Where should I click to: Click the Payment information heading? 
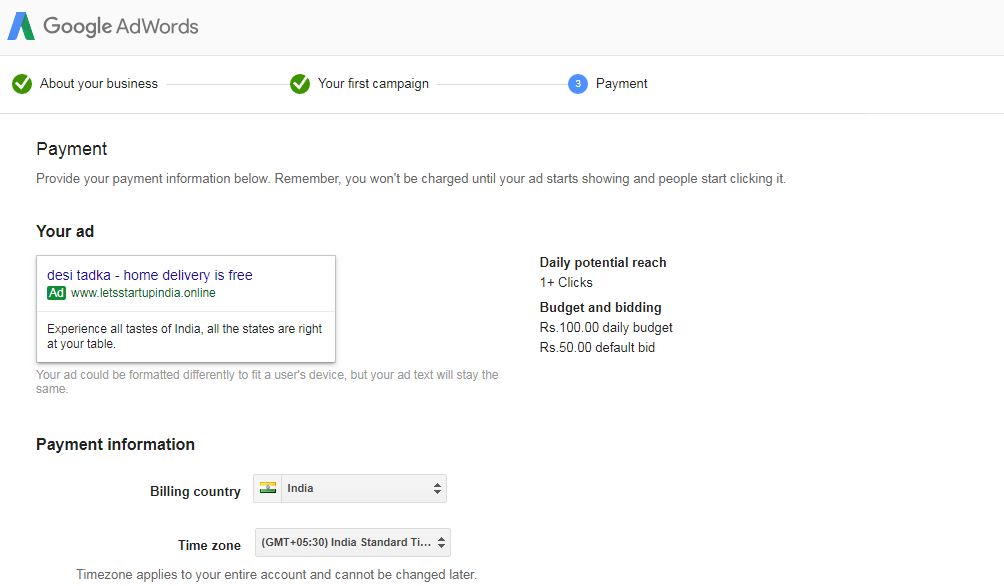click(115, 444)
